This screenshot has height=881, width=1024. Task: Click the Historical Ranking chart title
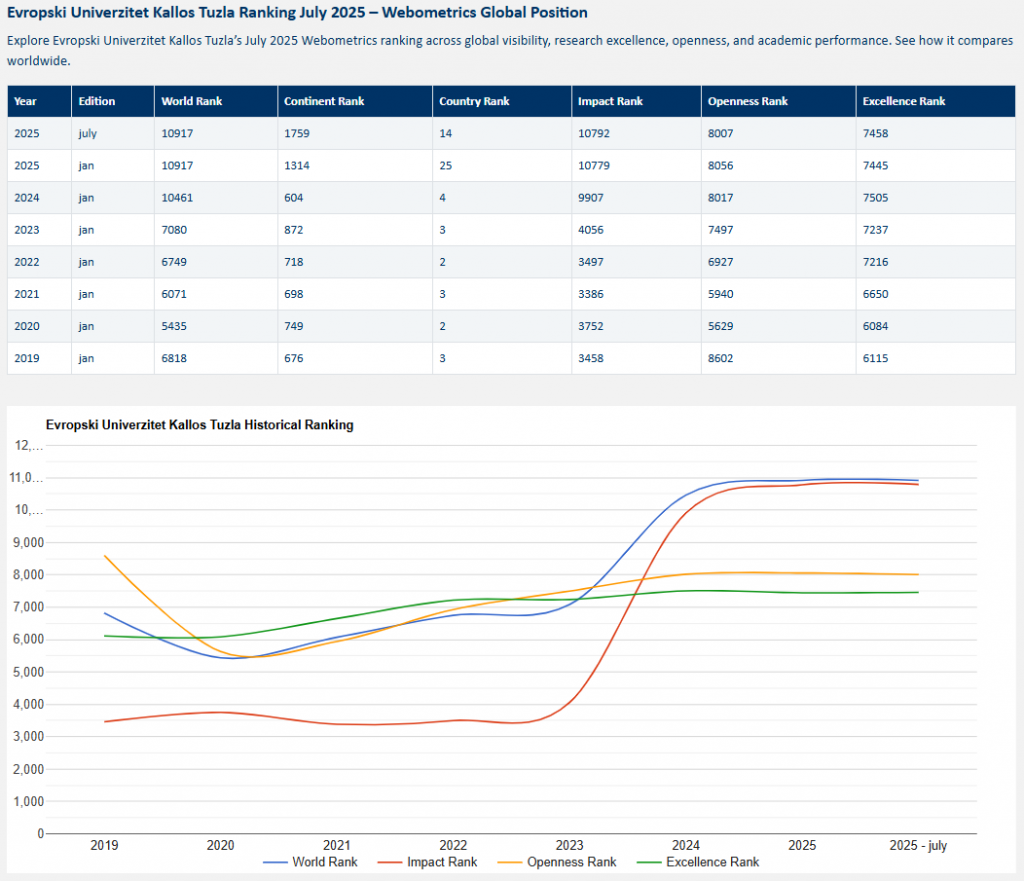[199, 424]
